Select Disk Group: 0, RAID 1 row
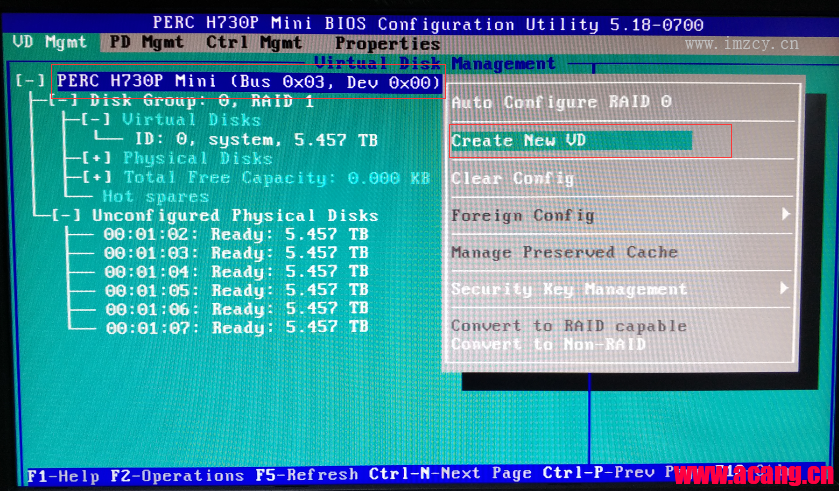Screen dimensions: 839x491 pos(202,101)
